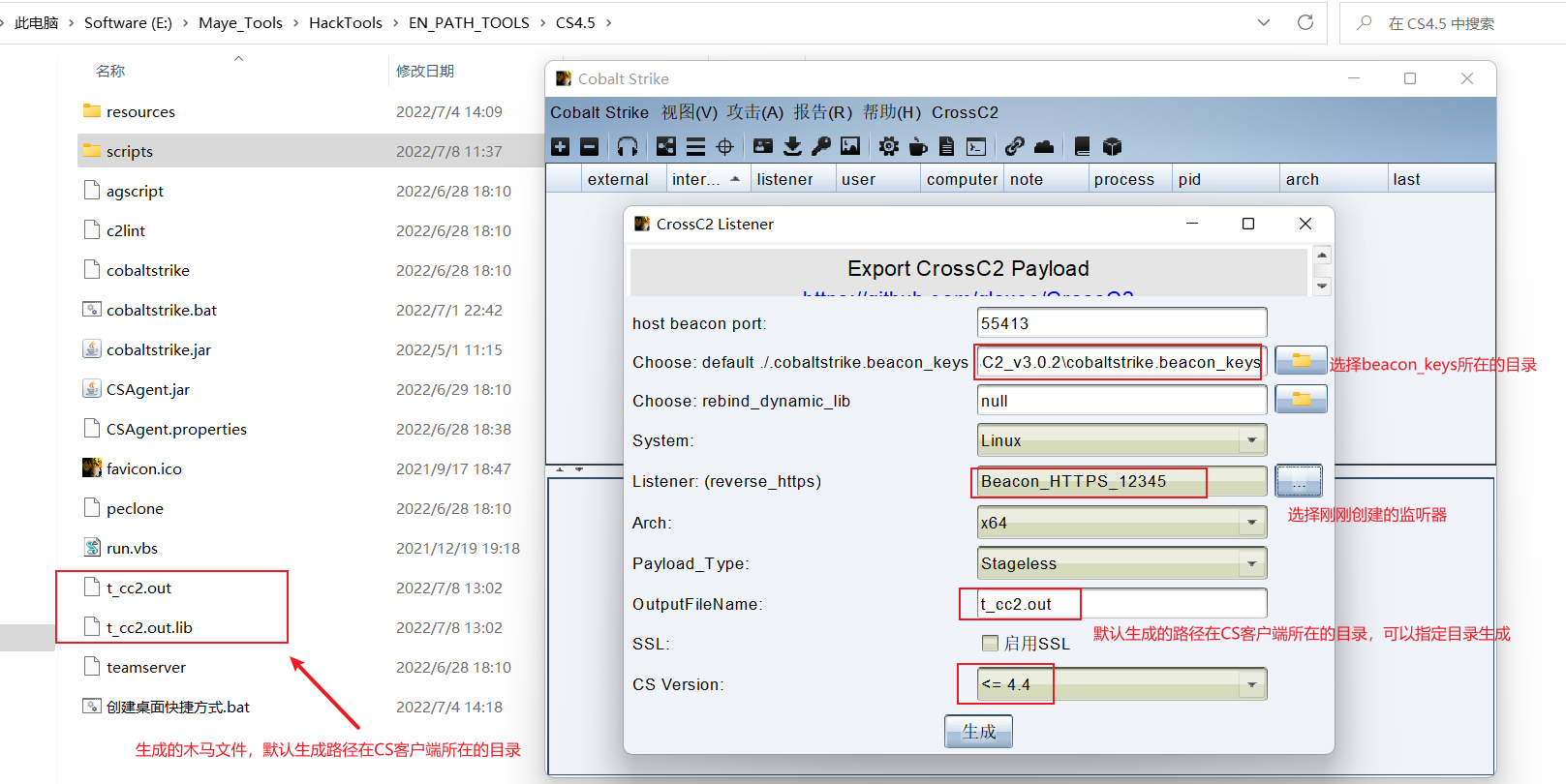Click the chevron after CS4.5 in breadcrumb
The image size is (1566, 784).
click(609, 22)
